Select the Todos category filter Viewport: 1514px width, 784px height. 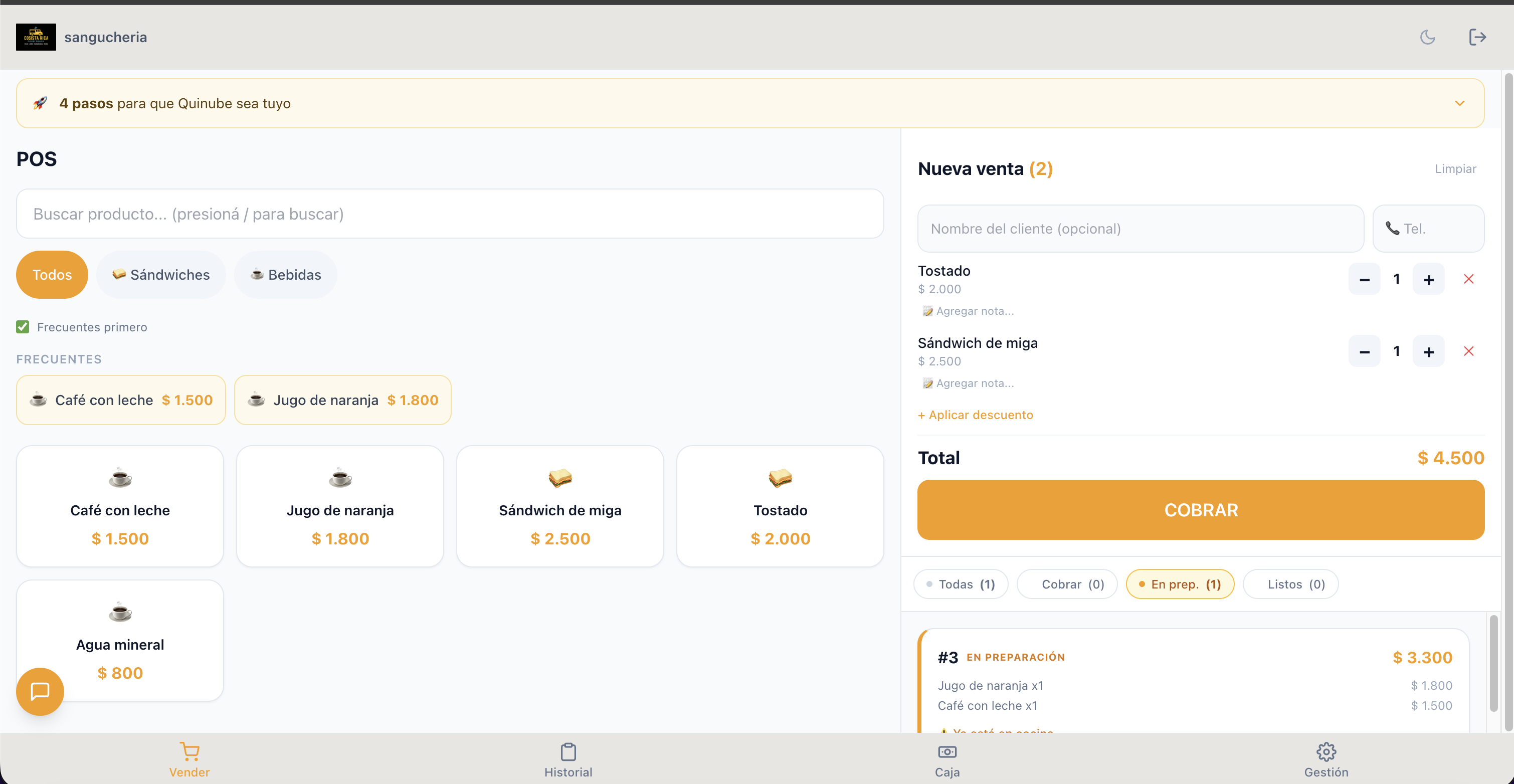[52, 275]
